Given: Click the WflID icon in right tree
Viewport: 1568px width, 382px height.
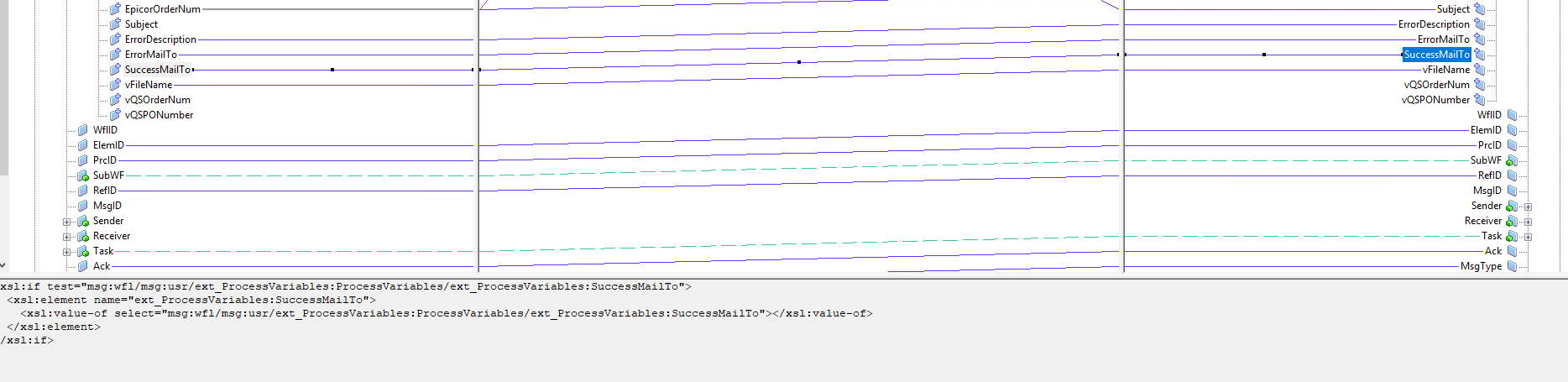Looking at the screenshot, I should [x=1512, y=115].
